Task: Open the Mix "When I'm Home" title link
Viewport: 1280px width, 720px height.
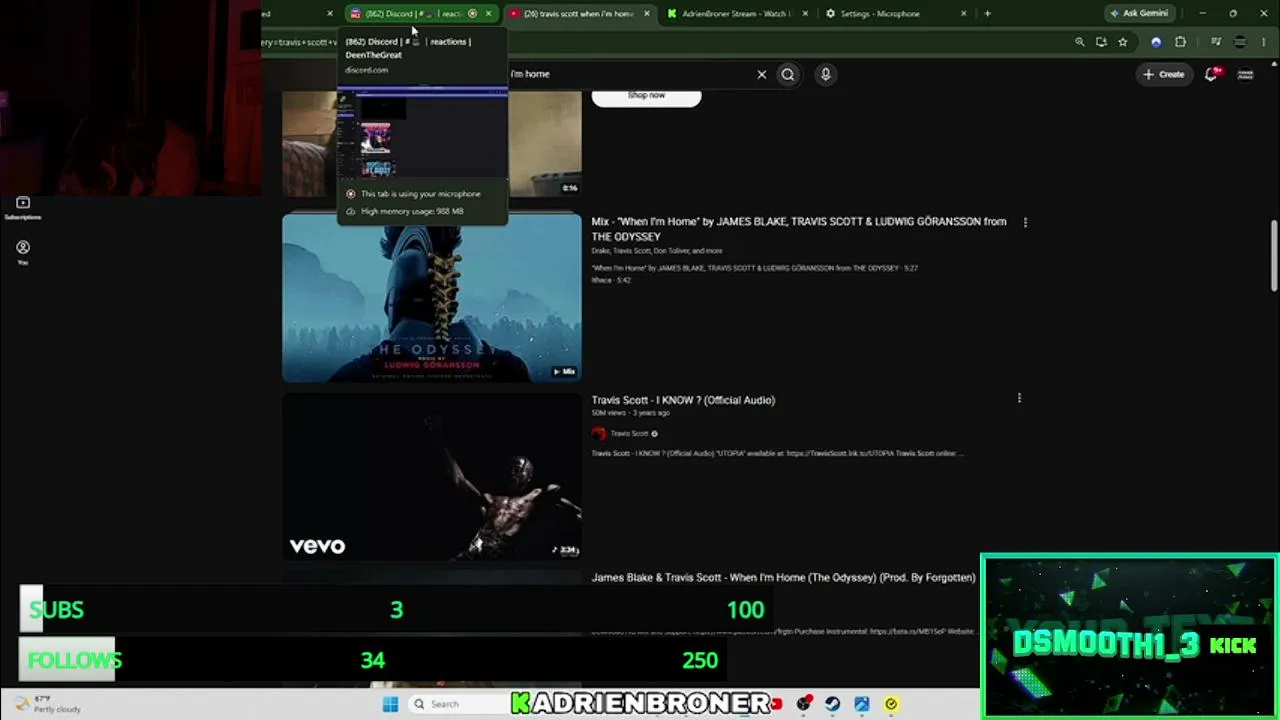Action: pos(799,229)
